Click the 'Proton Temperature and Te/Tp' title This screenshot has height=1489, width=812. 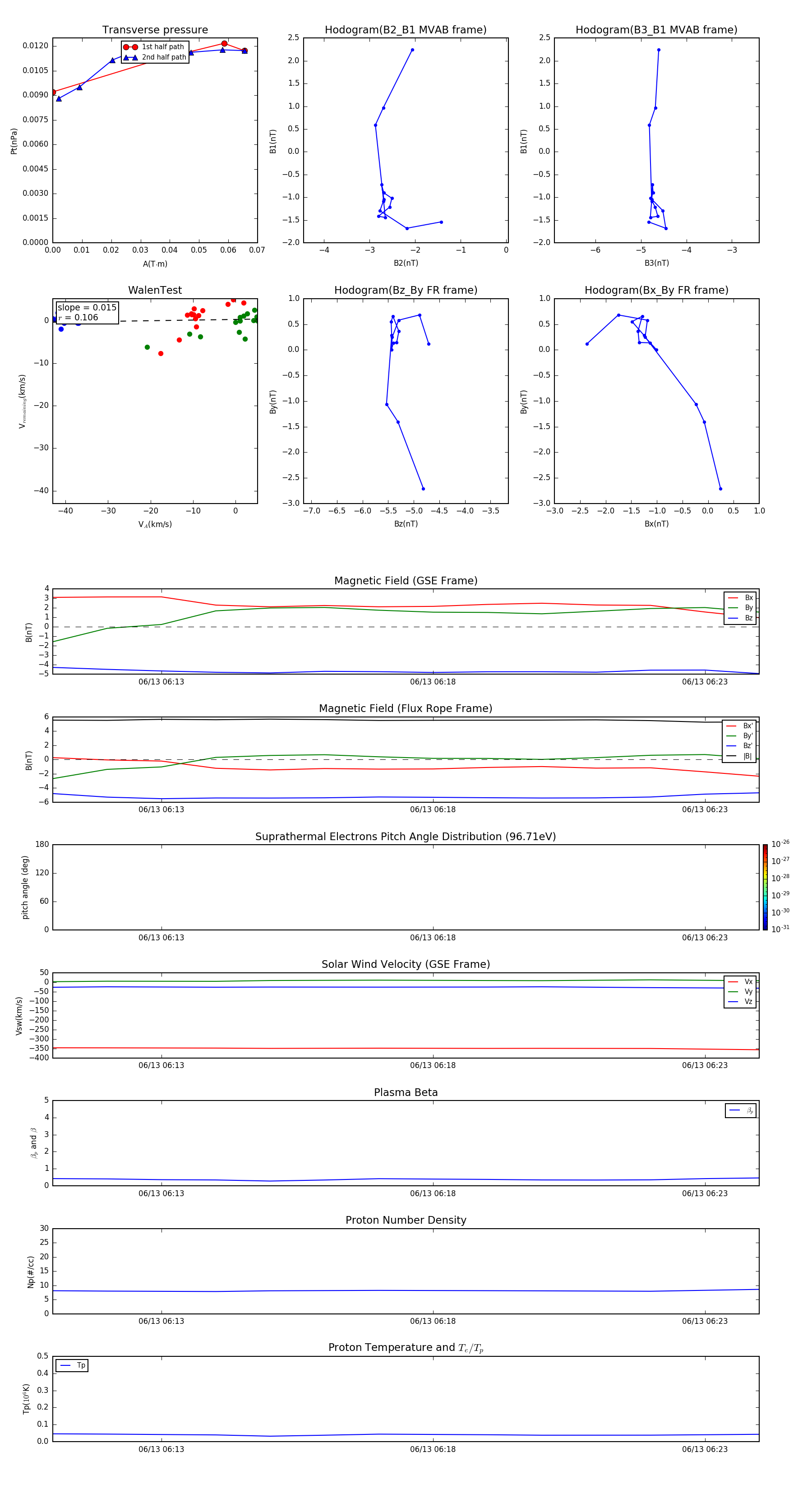click(406, 1348)
